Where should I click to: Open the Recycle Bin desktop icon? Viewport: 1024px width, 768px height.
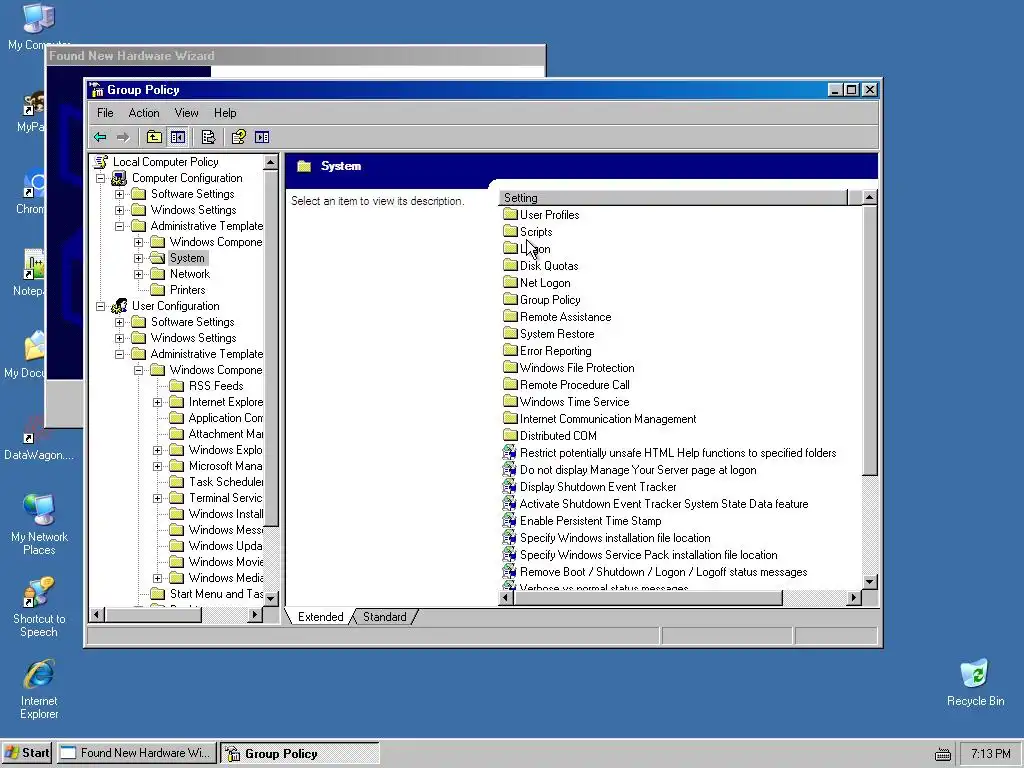[975, 683]
